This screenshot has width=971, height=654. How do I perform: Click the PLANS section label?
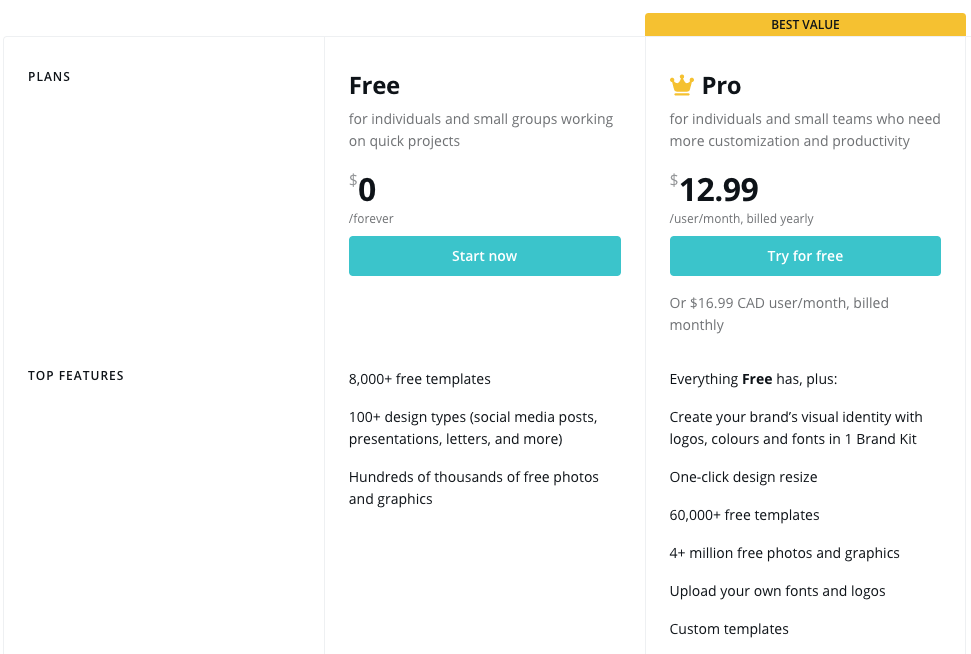[x=49, y=77]
